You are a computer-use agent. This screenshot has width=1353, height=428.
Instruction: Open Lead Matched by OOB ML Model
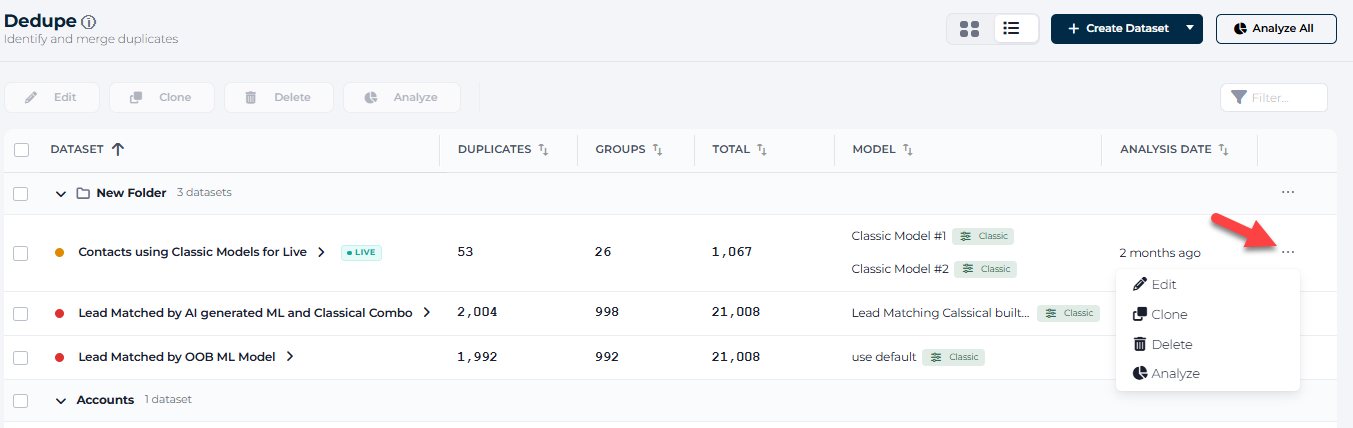tap(177, 356)
